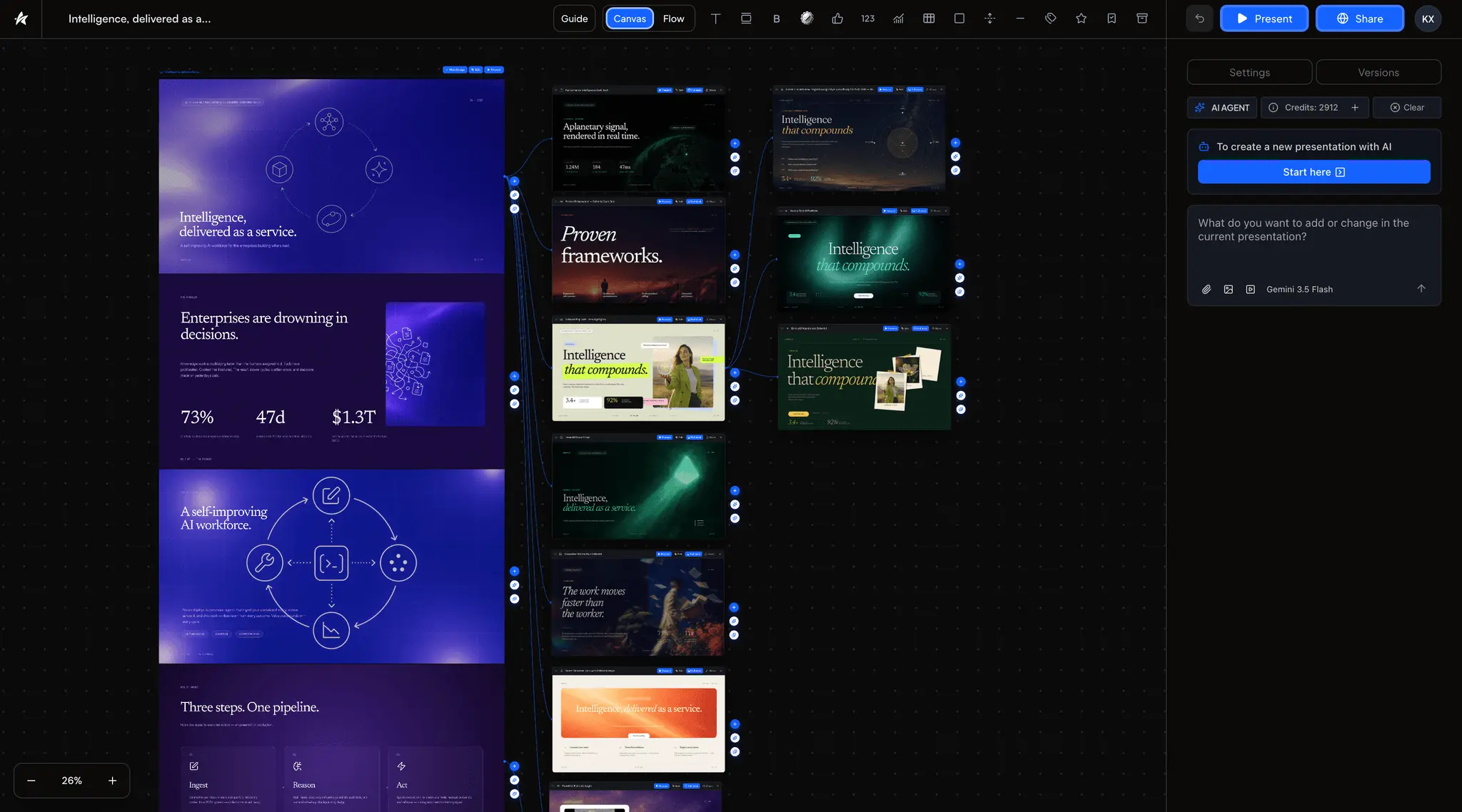Send the AI prompt with arrow icon
Viewport: 1462px width, 812px height.
1421,288
